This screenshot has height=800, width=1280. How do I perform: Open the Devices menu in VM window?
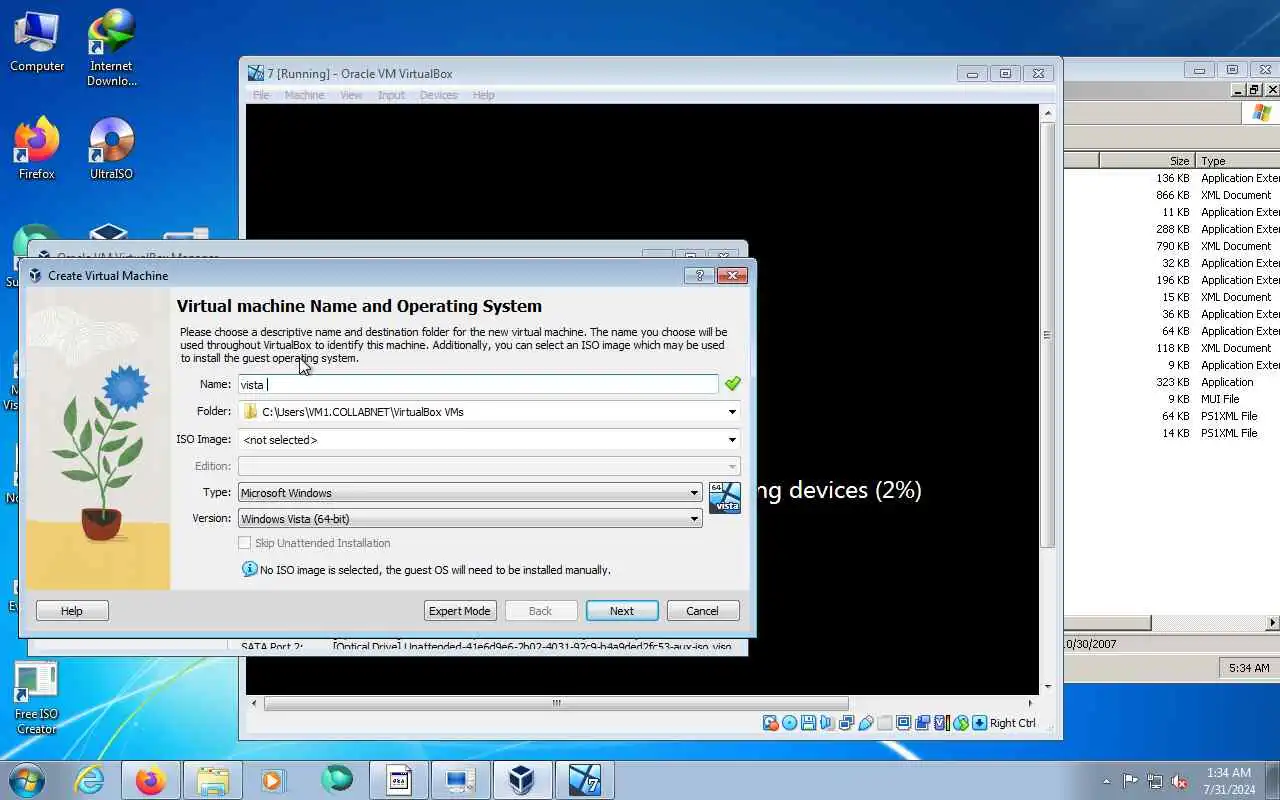pos(438,95)
